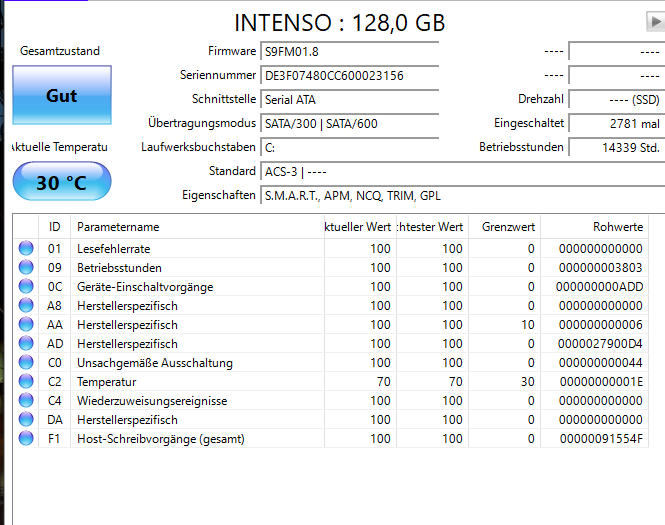Click the ID cell C2

coord(54,382)
